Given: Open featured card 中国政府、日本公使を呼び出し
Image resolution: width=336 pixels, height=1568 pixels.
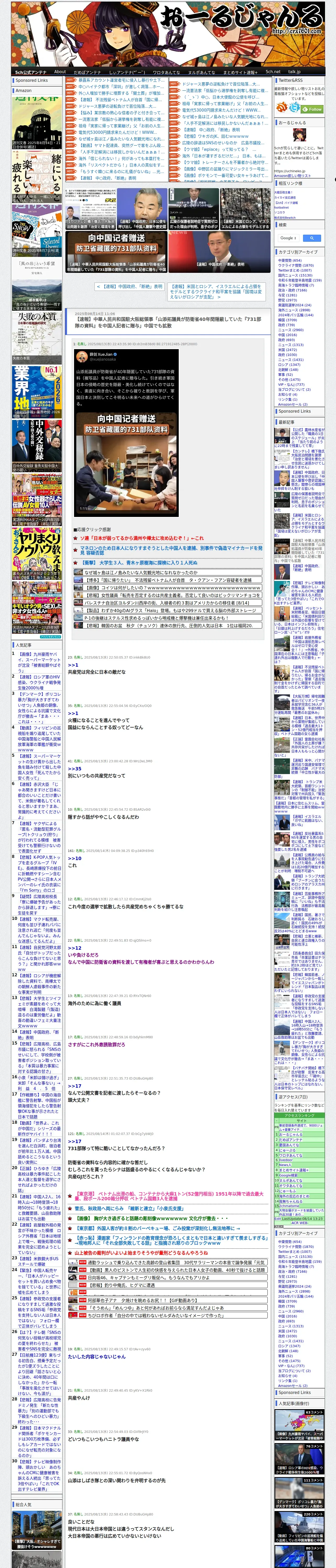Looking at the screenshot, I should (142, 208).
